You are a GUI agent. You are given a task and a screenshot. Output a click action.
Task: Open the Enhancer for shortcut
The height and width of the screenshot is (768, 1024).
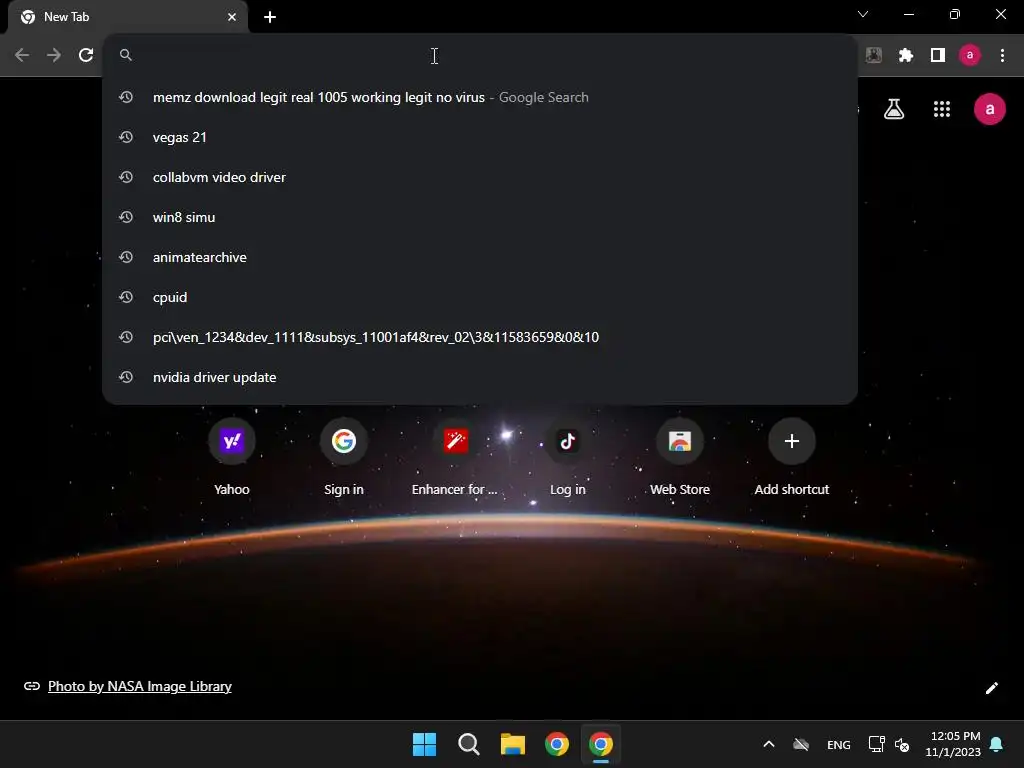coord(455,457)
